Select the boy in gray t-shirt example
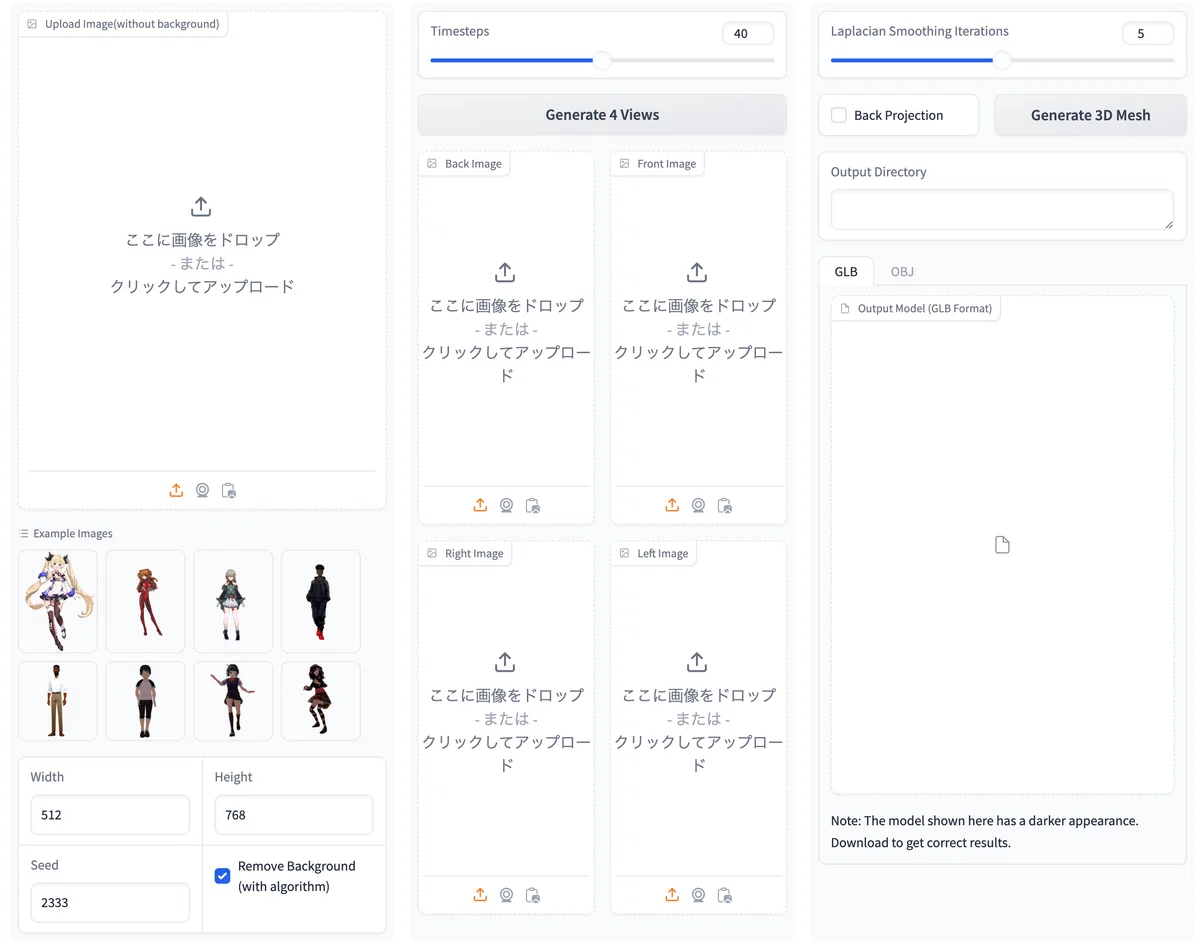 (146, 701)
